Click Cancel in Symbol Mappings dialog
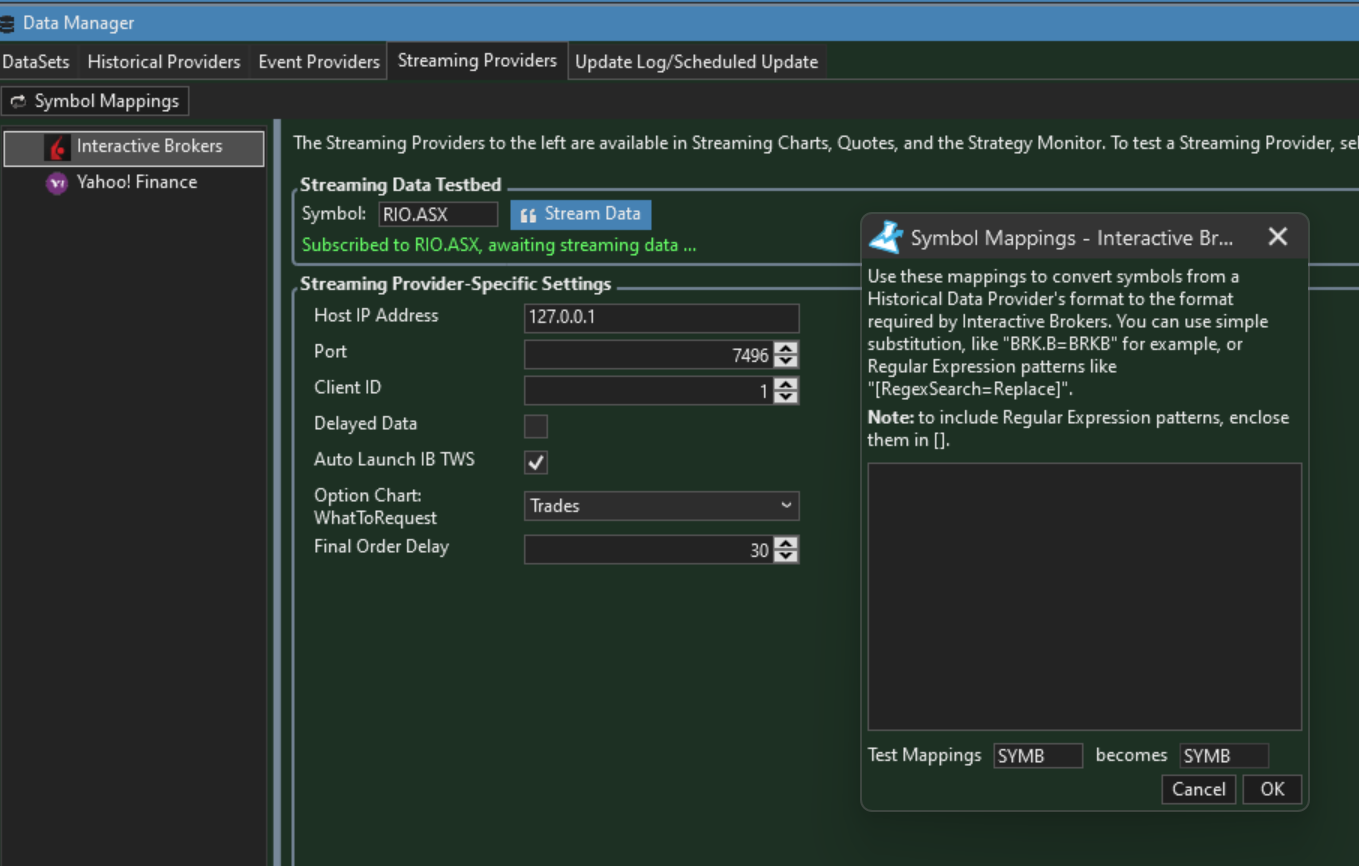1359x866 pixels. pyautogui.click(x=1199, y=789)
